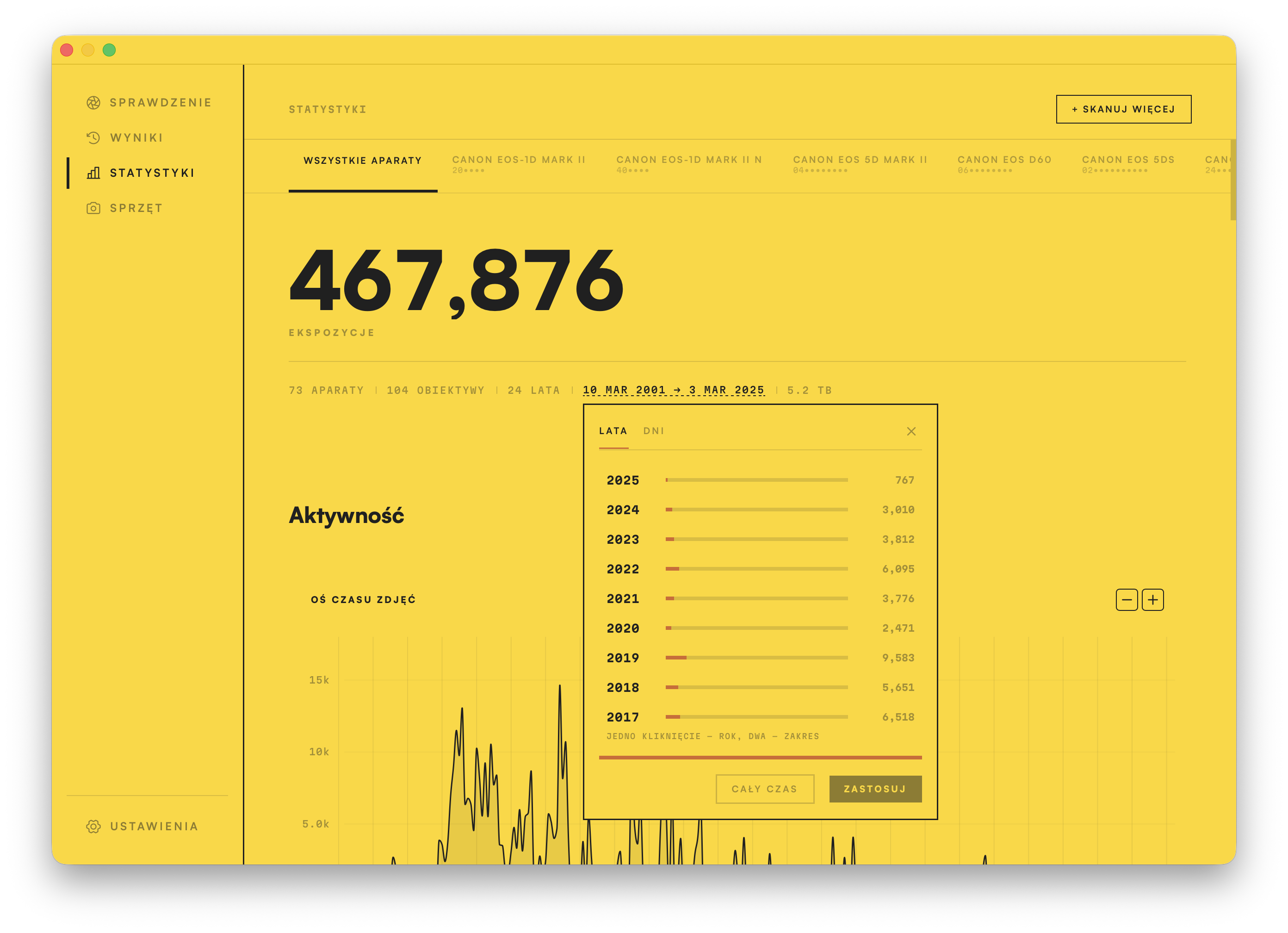Switch to Dni tab in popup

pos(654,431)
